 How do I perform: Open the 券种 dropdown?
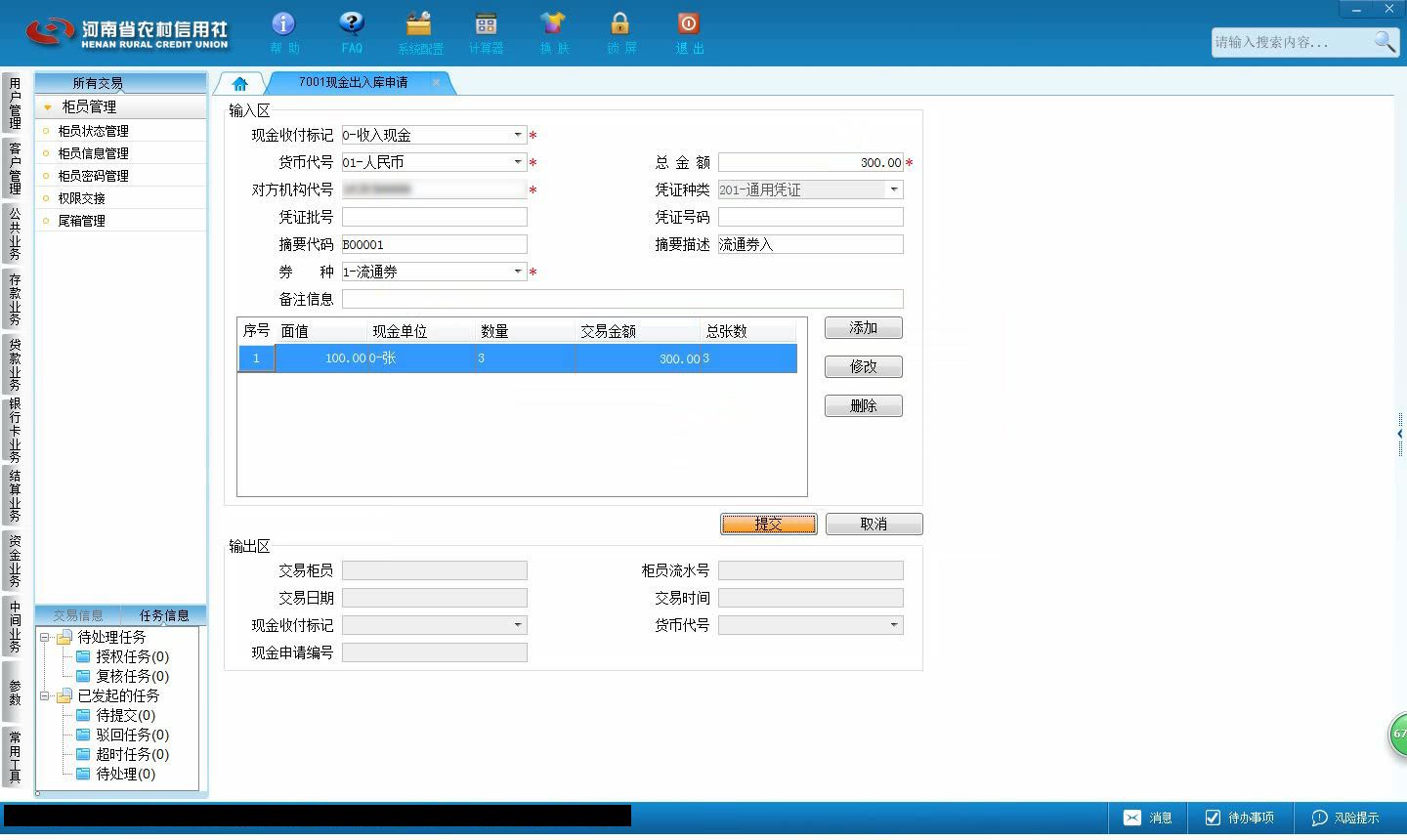tap(518, 272)
